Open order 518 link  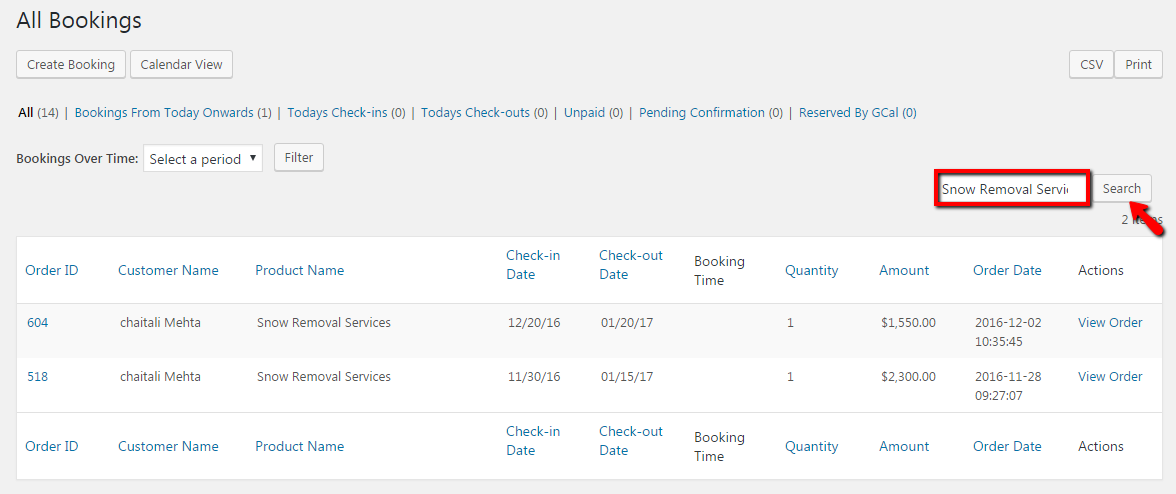[38, 377]
